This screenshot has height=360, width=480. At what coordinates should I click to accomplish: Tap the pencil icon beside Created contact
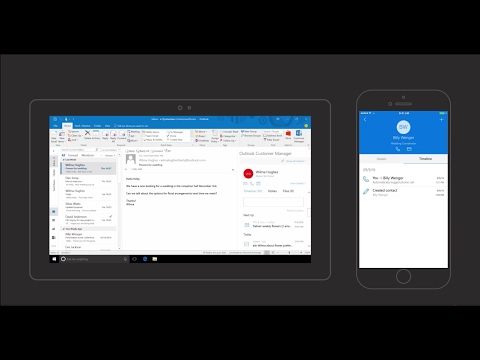pyautogui.click(x=366, y=192)
